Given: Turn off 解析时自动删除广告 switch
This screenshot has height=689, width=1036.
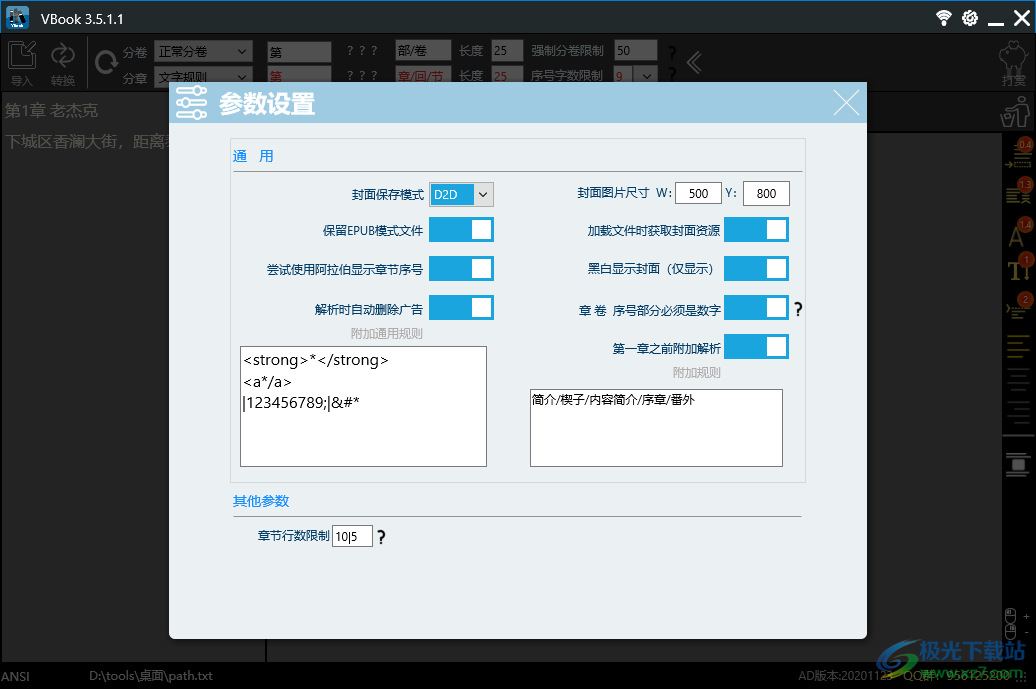Looking at the screenshot, I should tap(461, 307).
